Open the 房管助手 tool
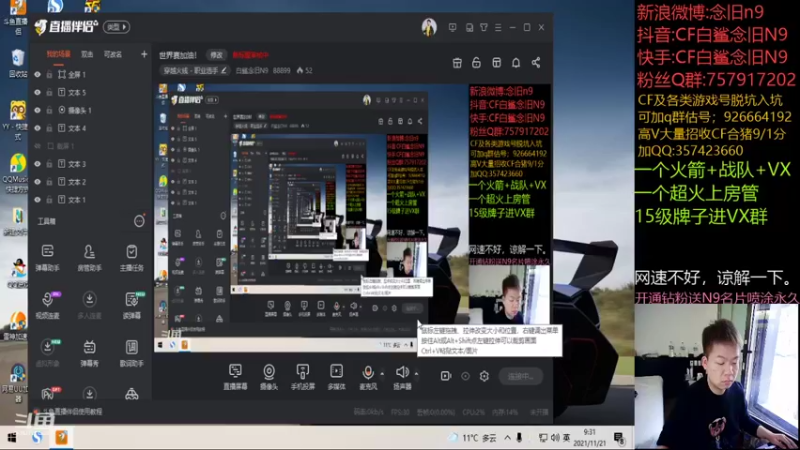Screen dimensions: 800x450 click(x=89, y=257)
